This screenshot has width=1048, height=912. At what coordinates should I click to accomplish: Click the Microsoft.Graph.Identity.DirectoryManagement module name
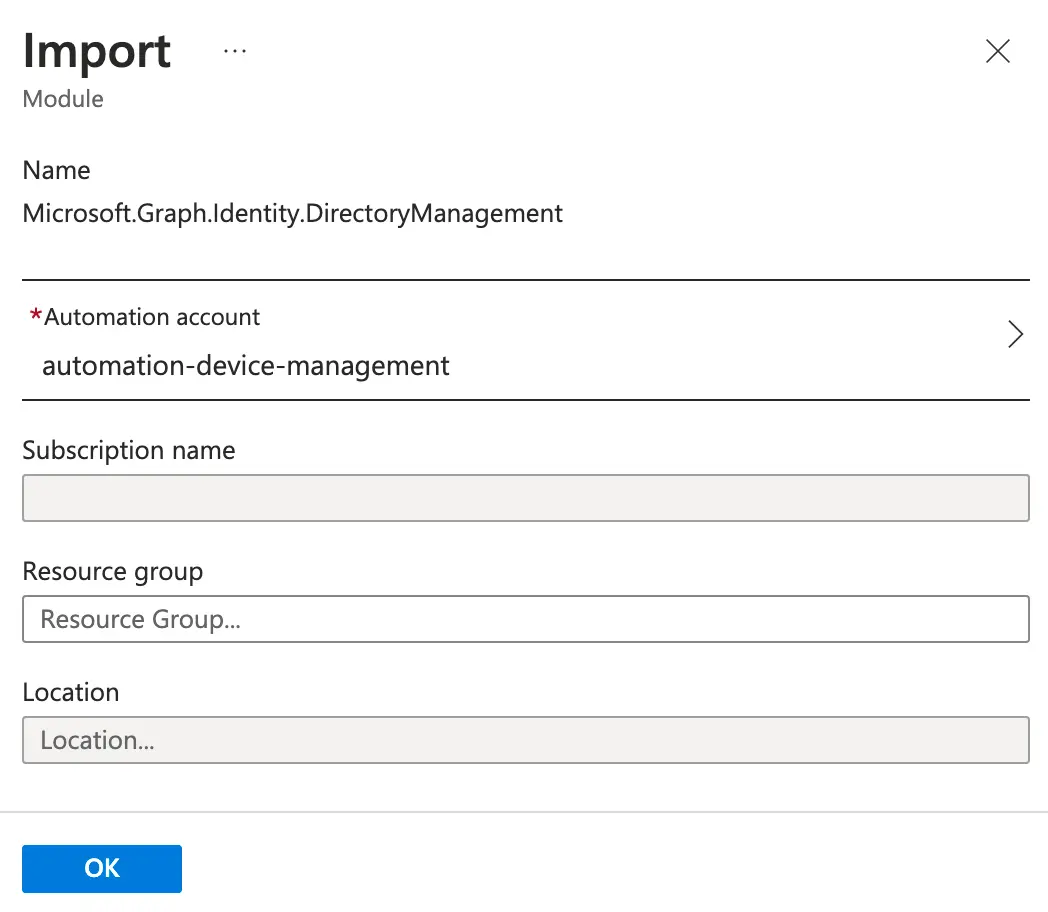(x=292, y=213)
